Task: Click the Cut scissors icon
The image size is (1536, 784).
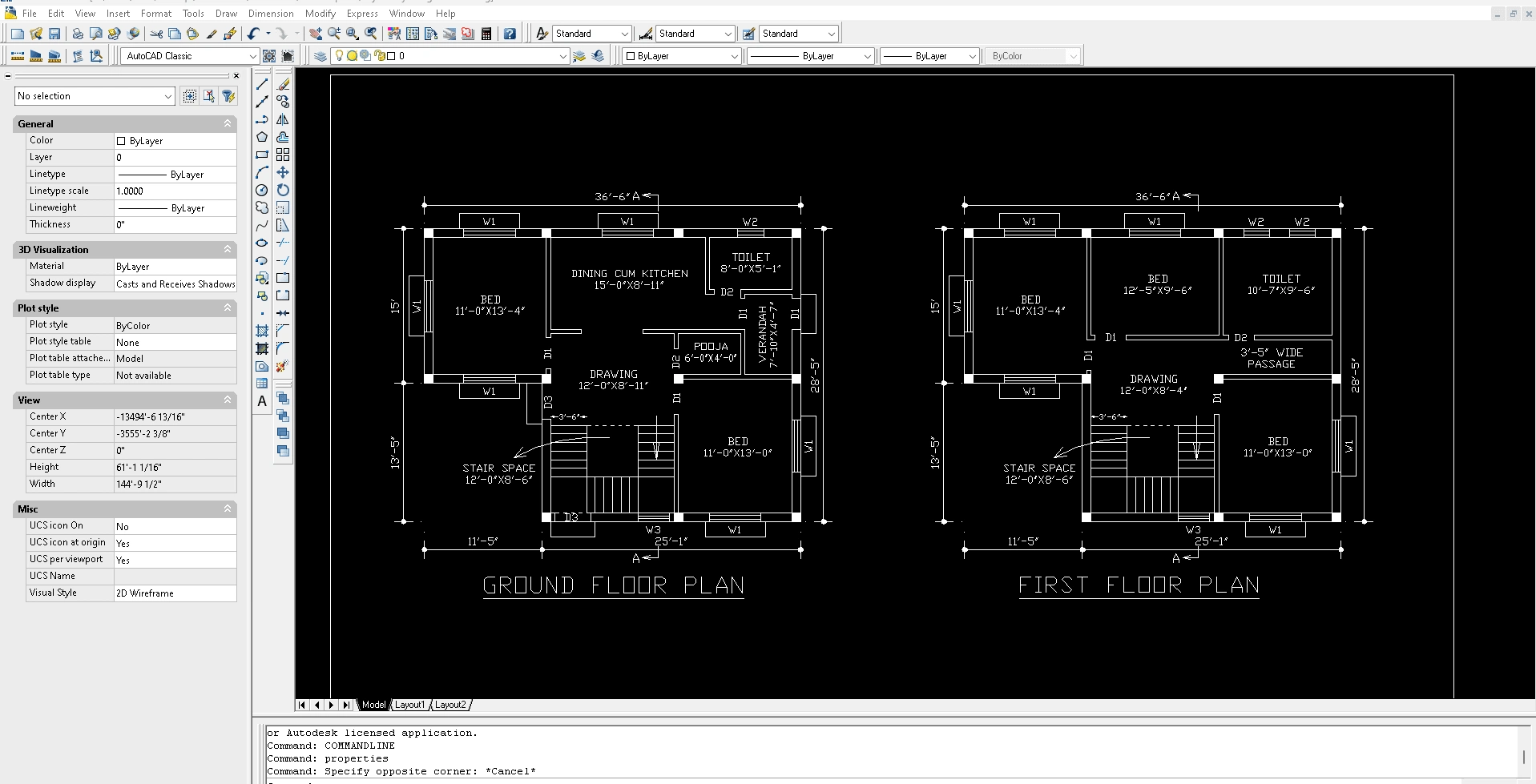Action: (x=156, y=34)
